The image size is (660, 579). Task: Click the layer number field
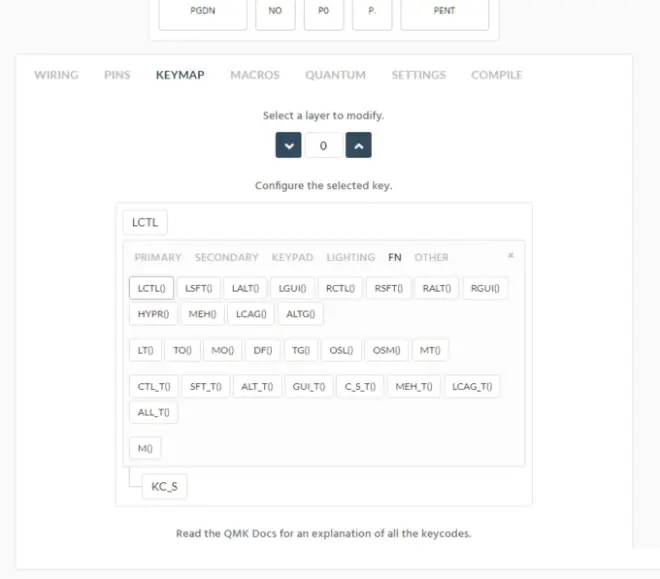coord(323,146)
